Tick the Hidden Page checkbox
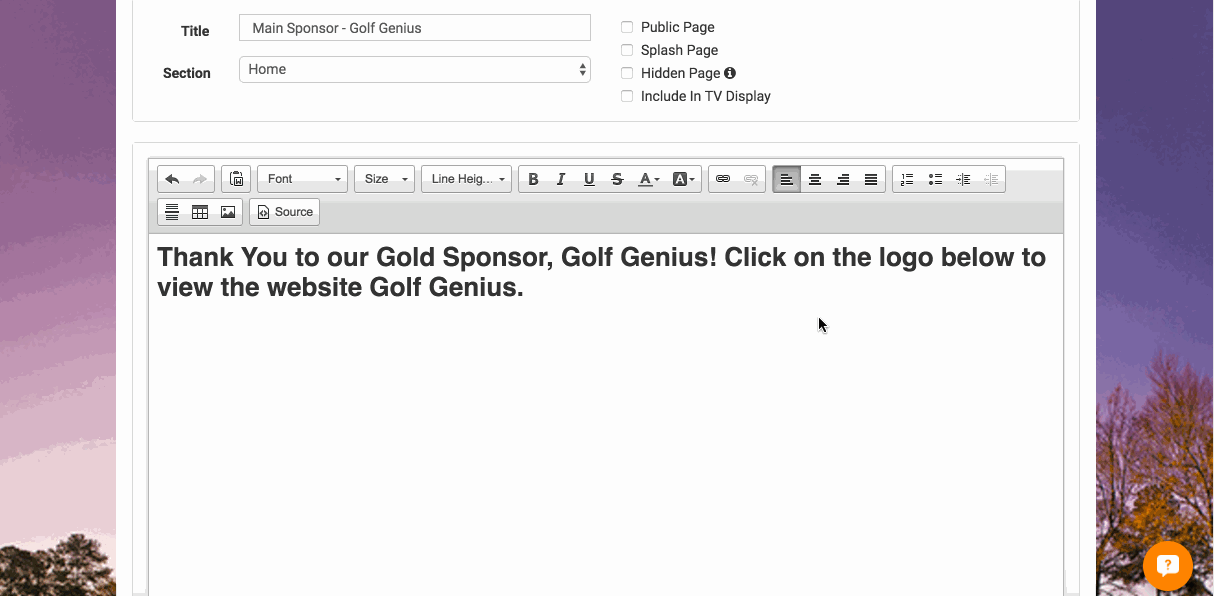1214x596 pixels. (x=627, y=73)
